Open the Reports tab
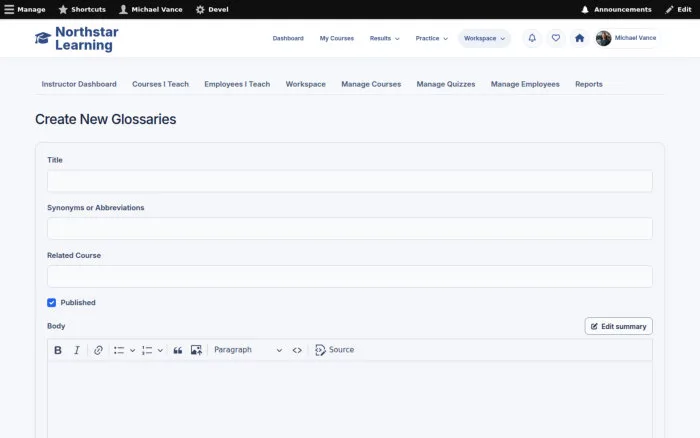Screen dimensions: 700x438 click(x=588, y=84)
